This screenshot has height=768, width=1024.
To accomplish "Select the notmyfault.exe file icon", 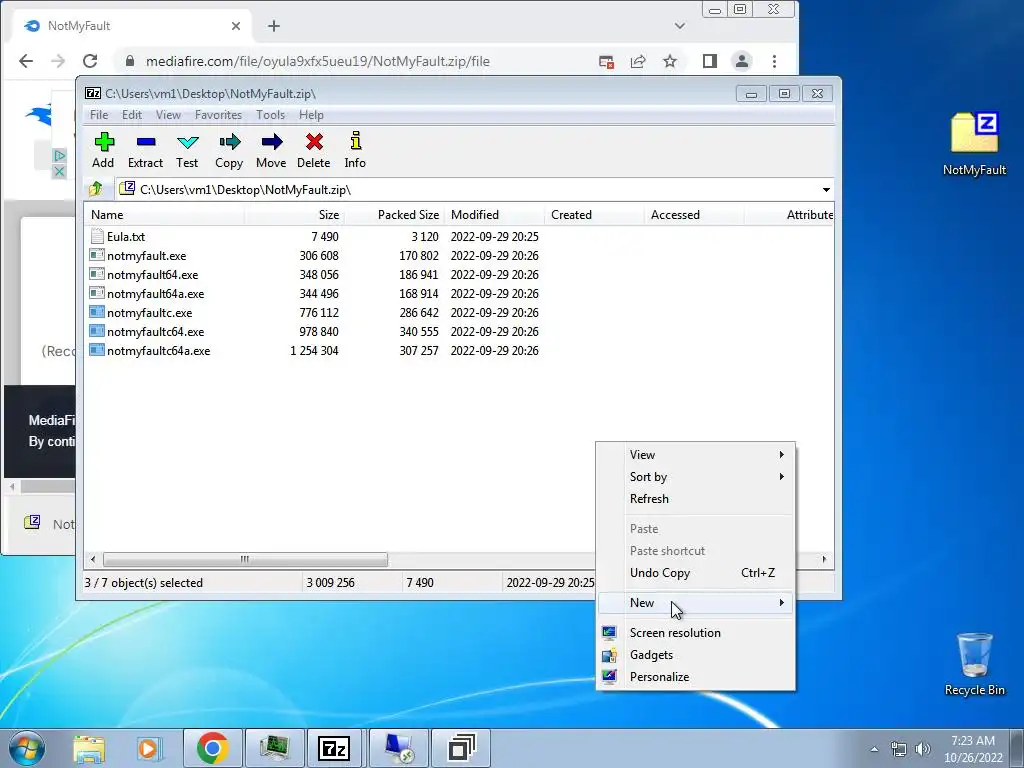I will pos(97,255).
